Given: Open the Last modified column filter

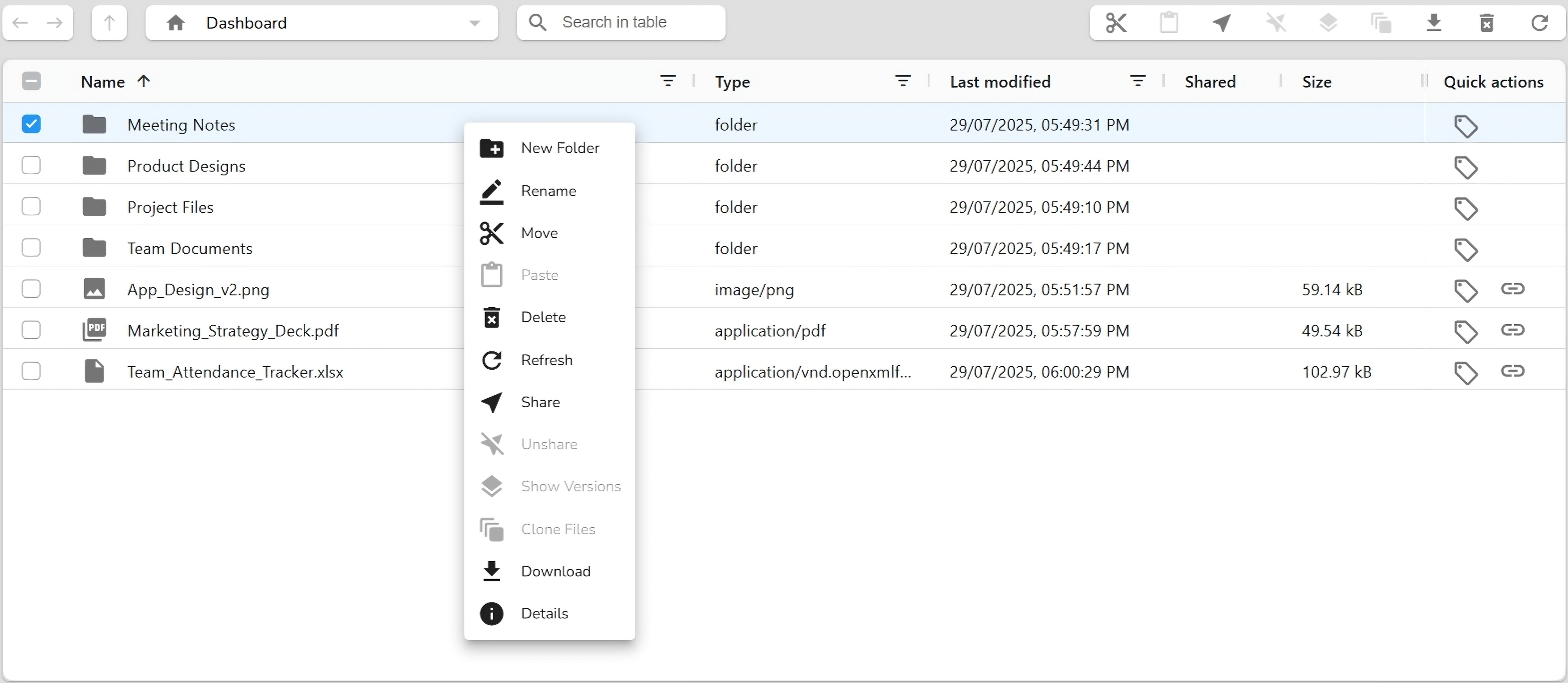Looking at the screenshot, I should [x=1138, y=81].
